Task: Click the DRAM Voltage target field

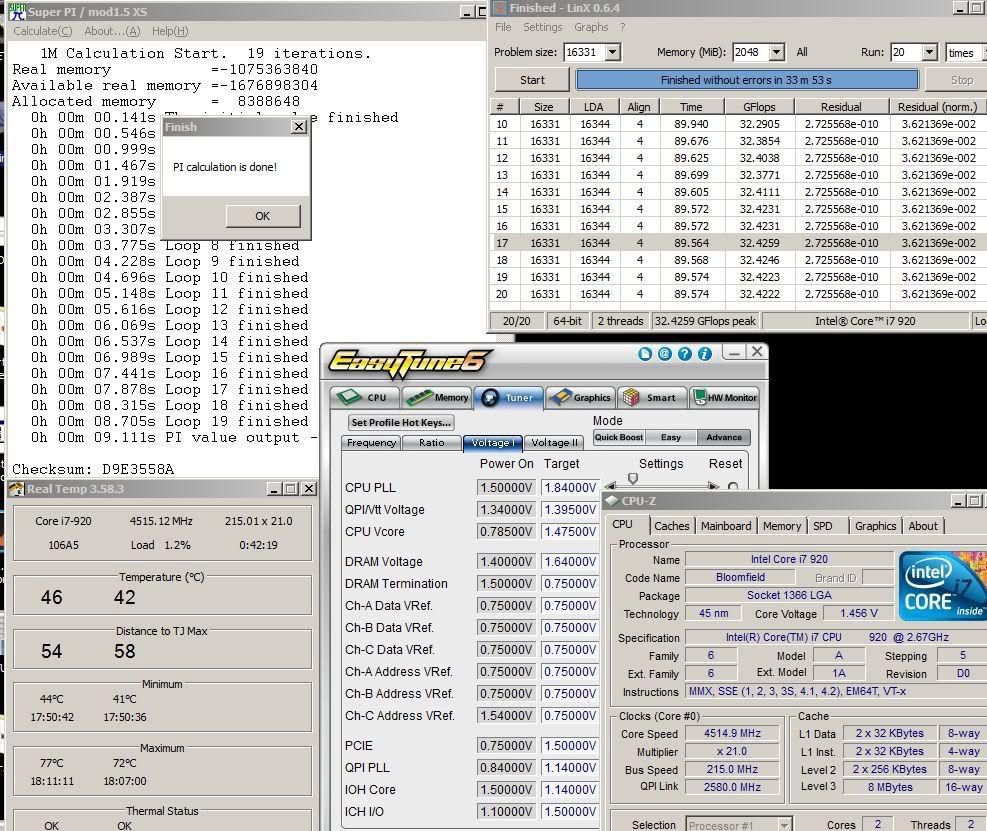Action: [x=569, y=562]
